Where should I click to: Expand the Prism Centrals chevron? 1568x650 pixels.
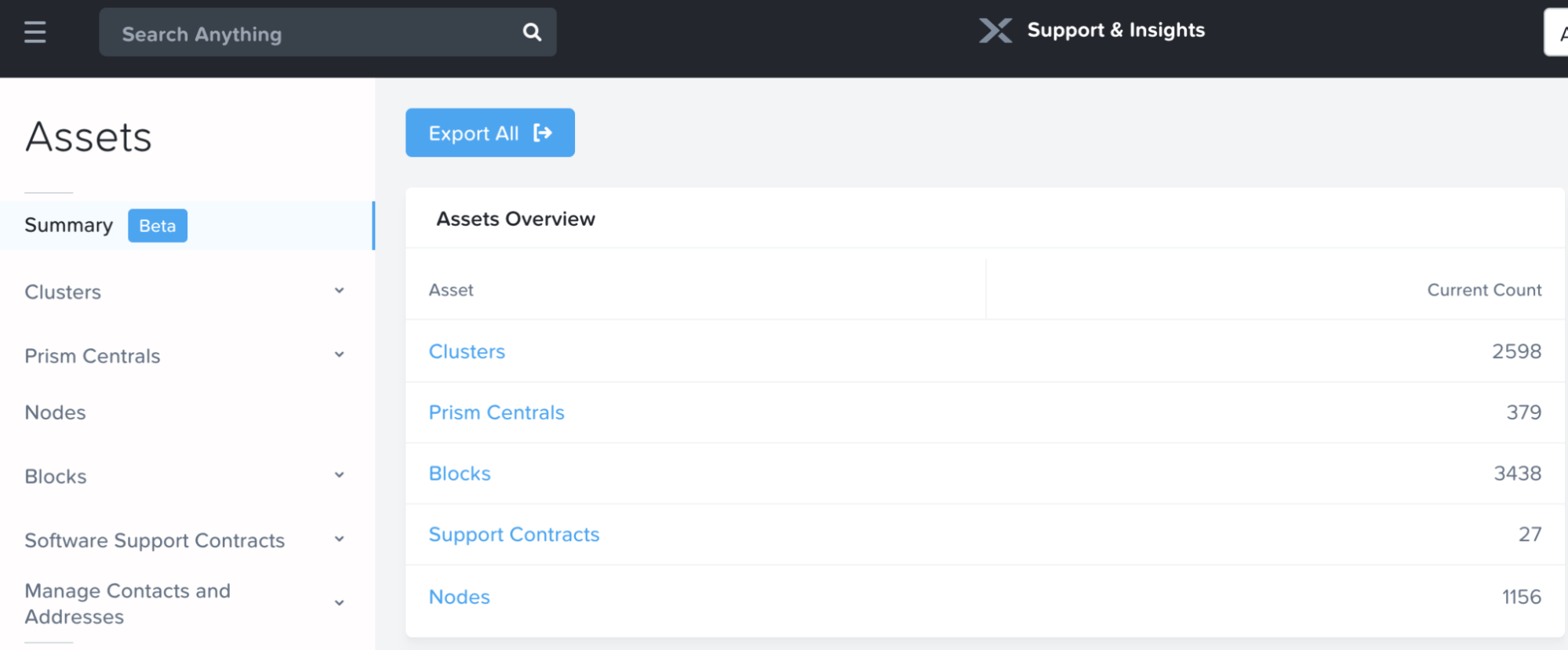339,355
